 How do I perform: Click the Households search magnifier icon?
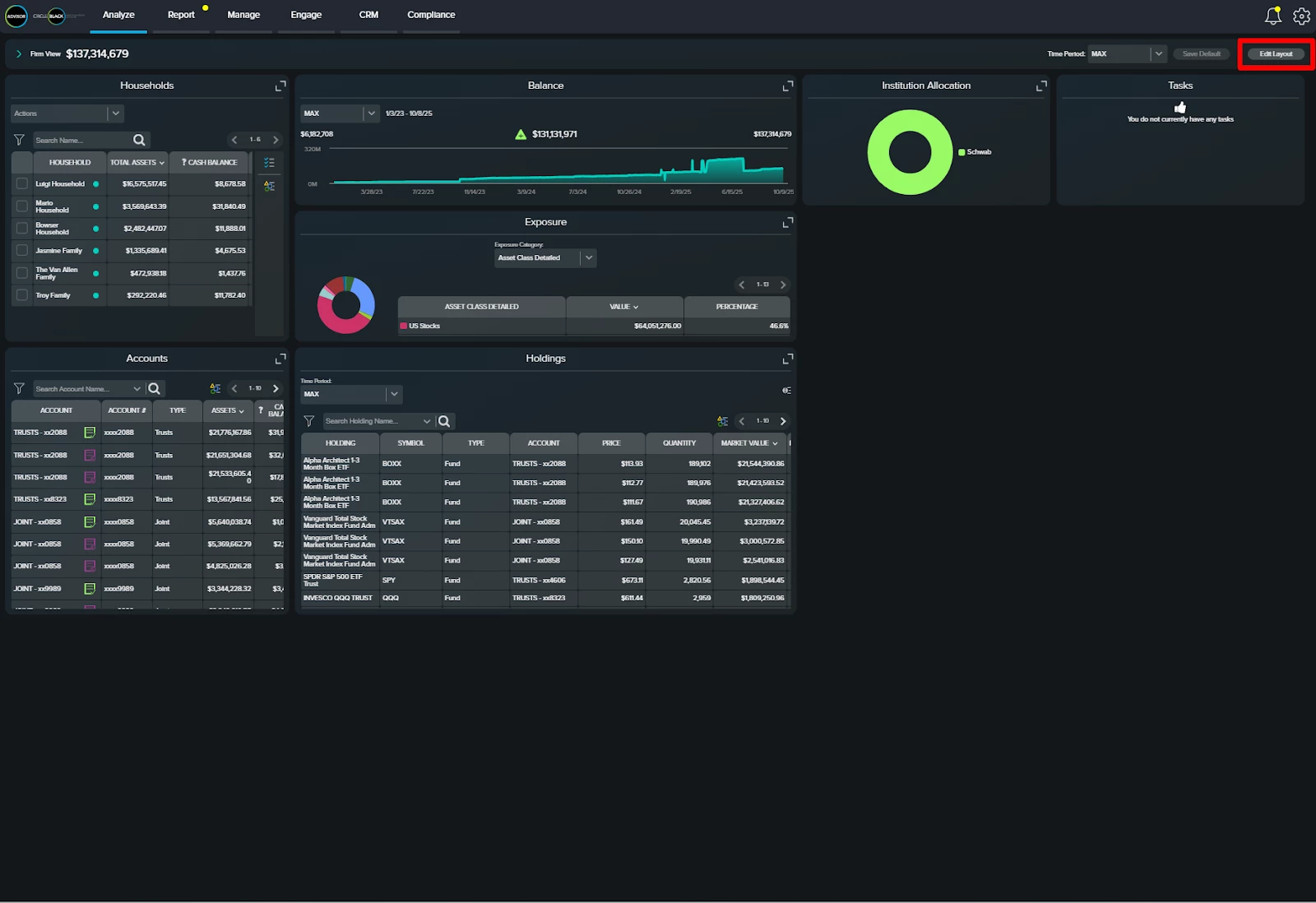coord(139,140)
